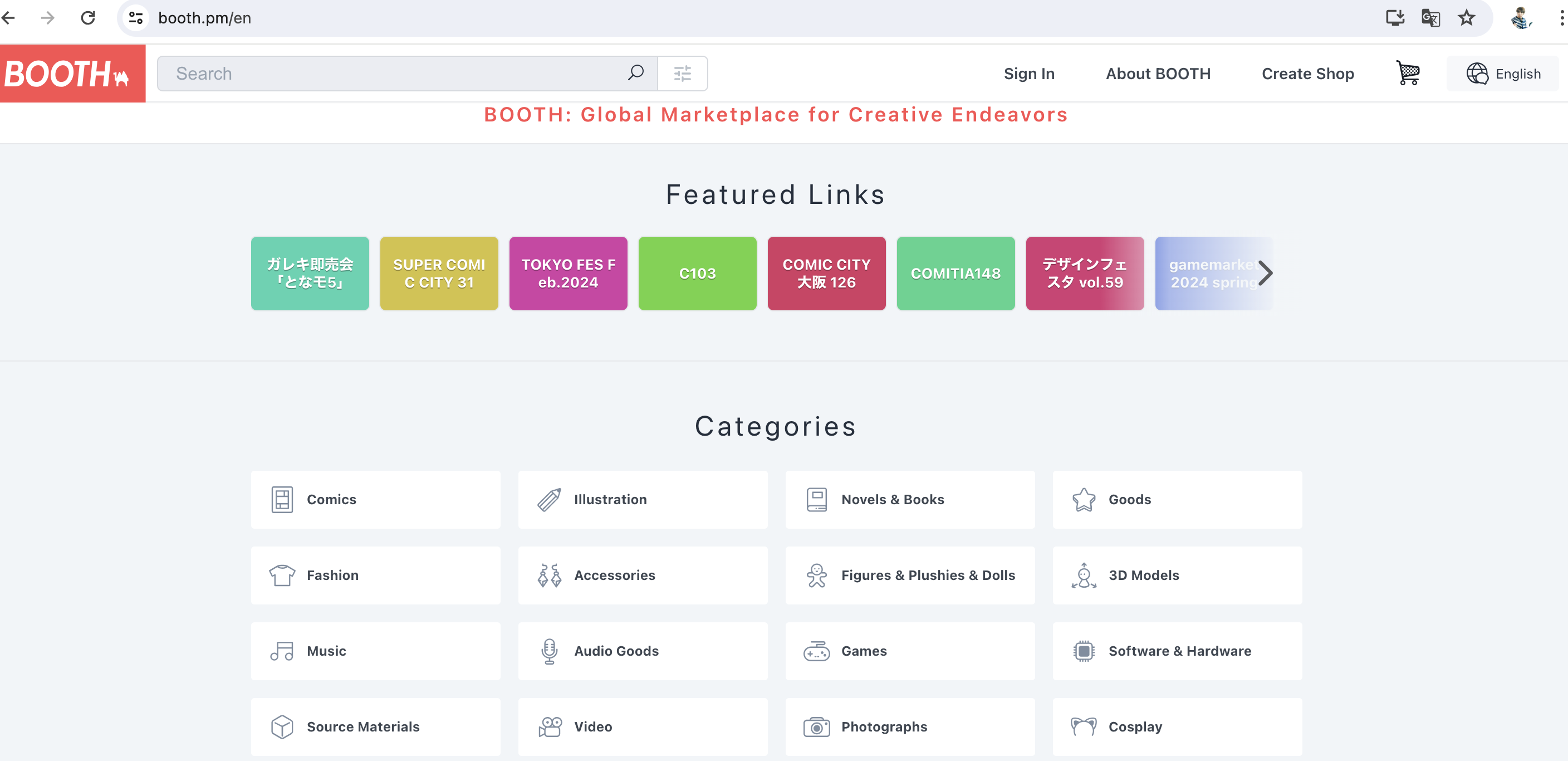Open the browser profile avatar
This screenshot has height=761, width=1568.
coord(1521,18)
